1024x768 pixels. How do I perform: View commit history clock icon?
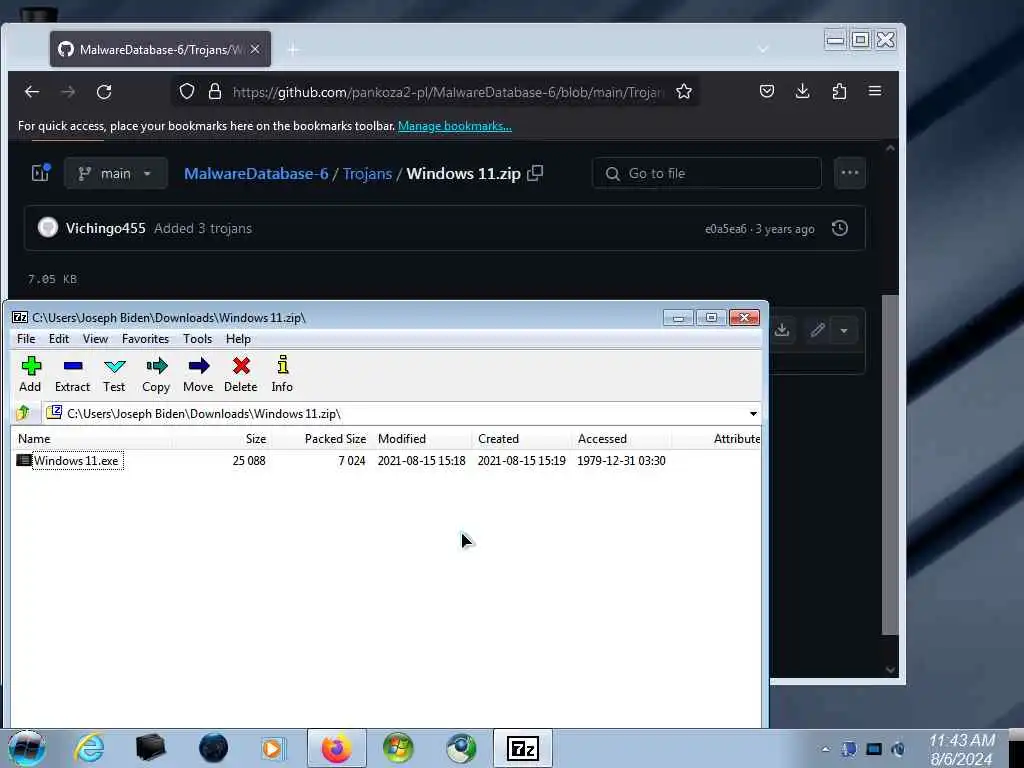point(840,228)
